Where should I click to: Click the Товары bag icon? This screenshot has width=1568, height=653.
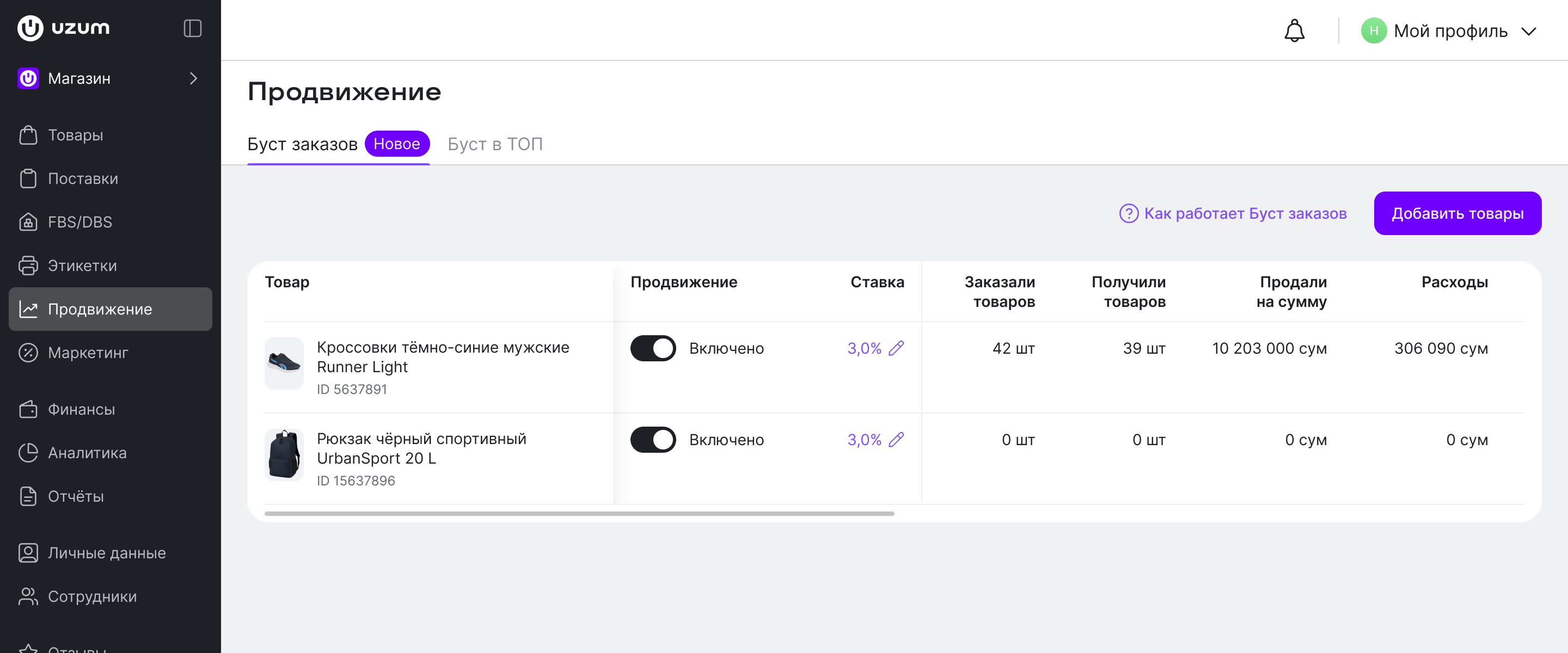28,135
